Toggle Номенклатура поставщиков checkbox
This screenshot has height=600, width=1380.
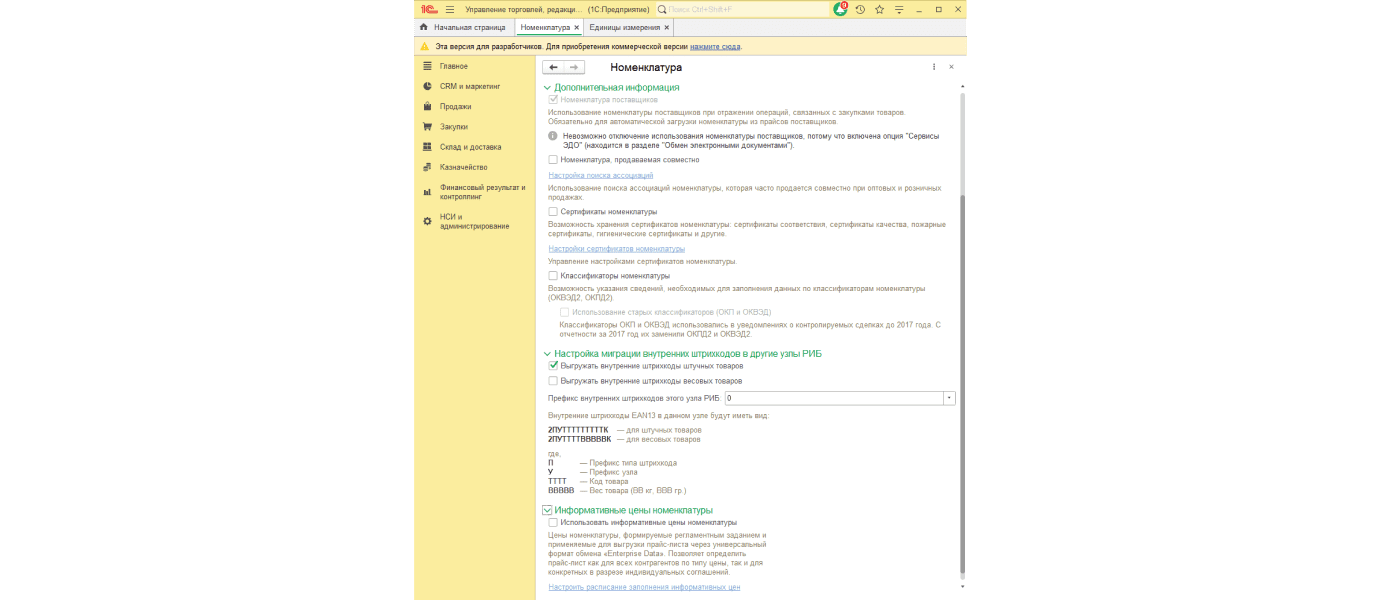click(x=553, y=100)
